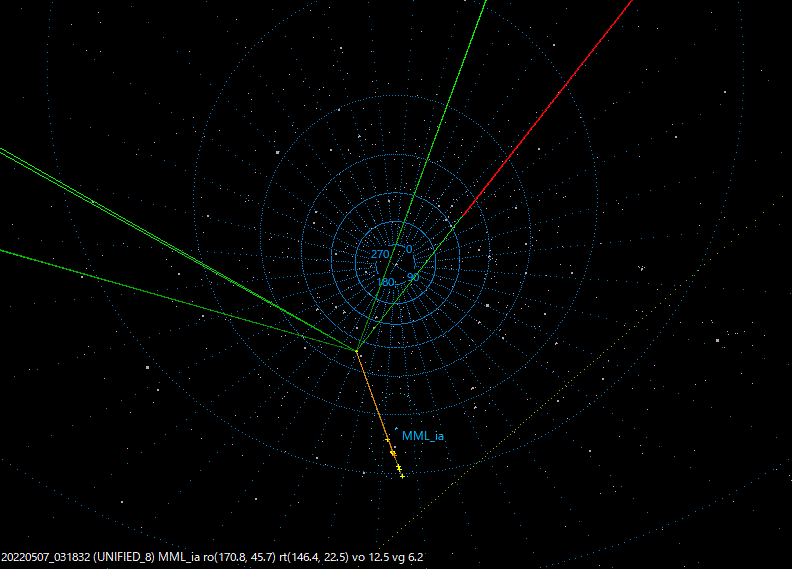
Task: Click the 0 degree grid label
Action: tap(409, 249)
